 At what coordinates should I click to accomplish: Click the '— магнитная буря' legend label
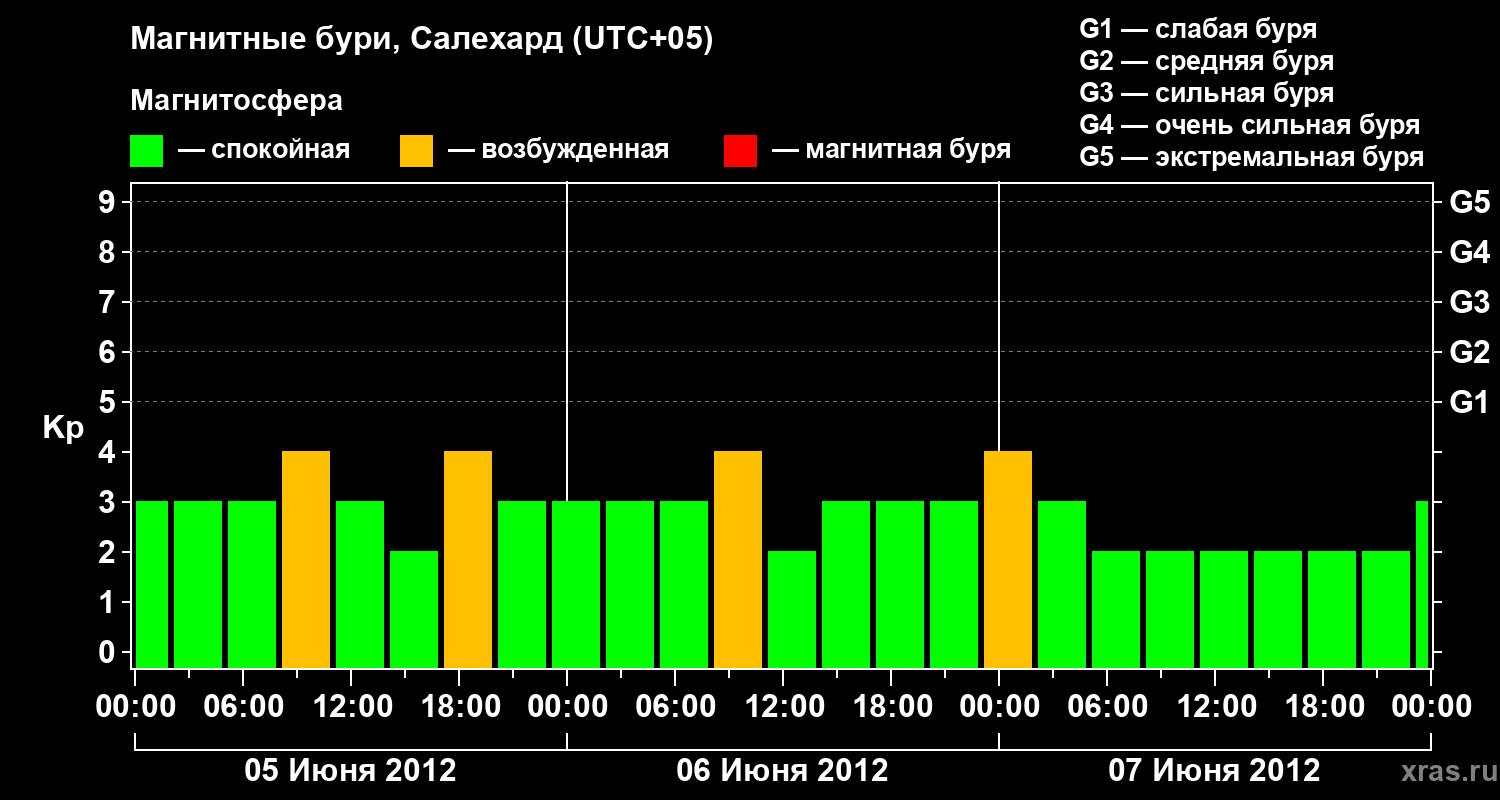click(x=891, y=150)
